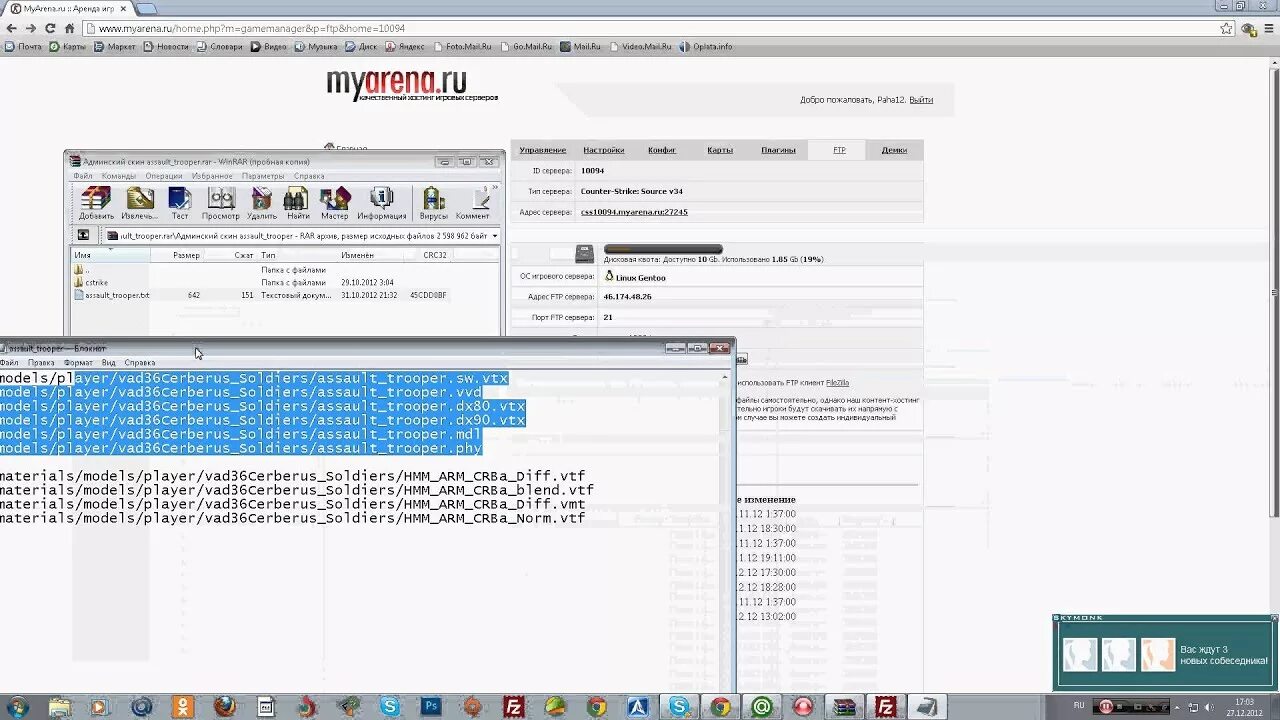
Task: Click the HMM_ARM_CRBa_Diff.vtf line in Notepad
Action: [x=292, y=476]
